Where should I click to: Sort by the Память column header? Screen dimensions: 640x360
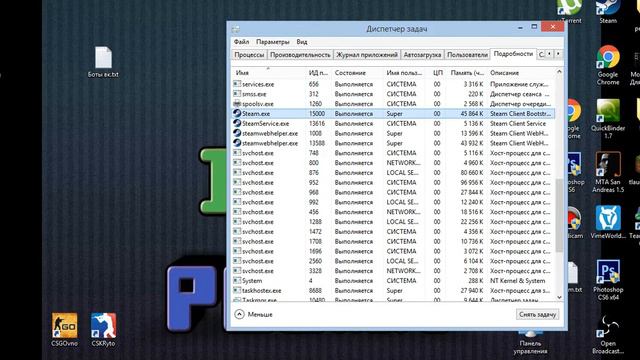[x=467, y=73]
